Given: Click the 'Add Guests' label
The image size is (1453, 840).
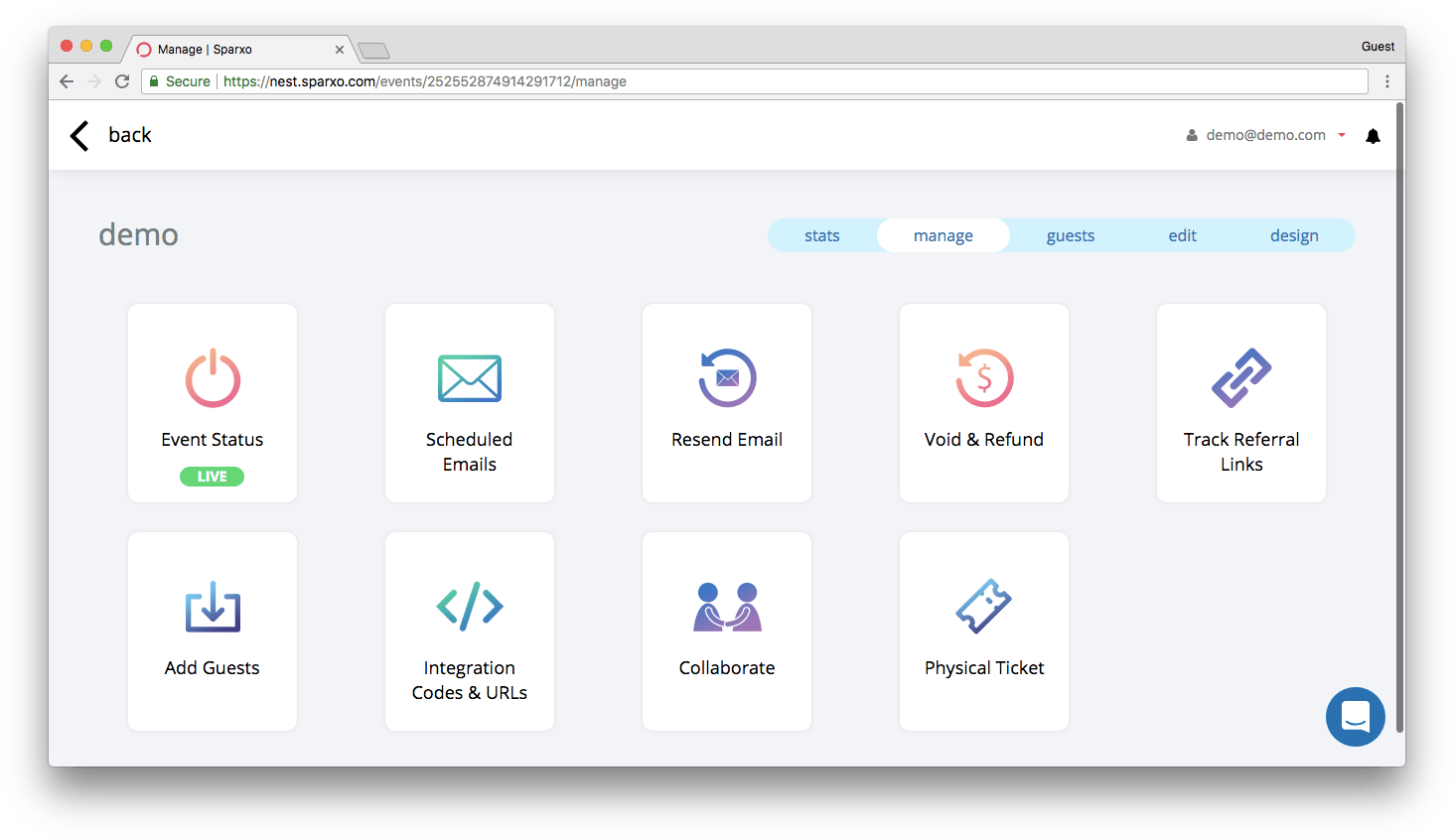Looking at the screenshot, I should click(x=213, y=668).
